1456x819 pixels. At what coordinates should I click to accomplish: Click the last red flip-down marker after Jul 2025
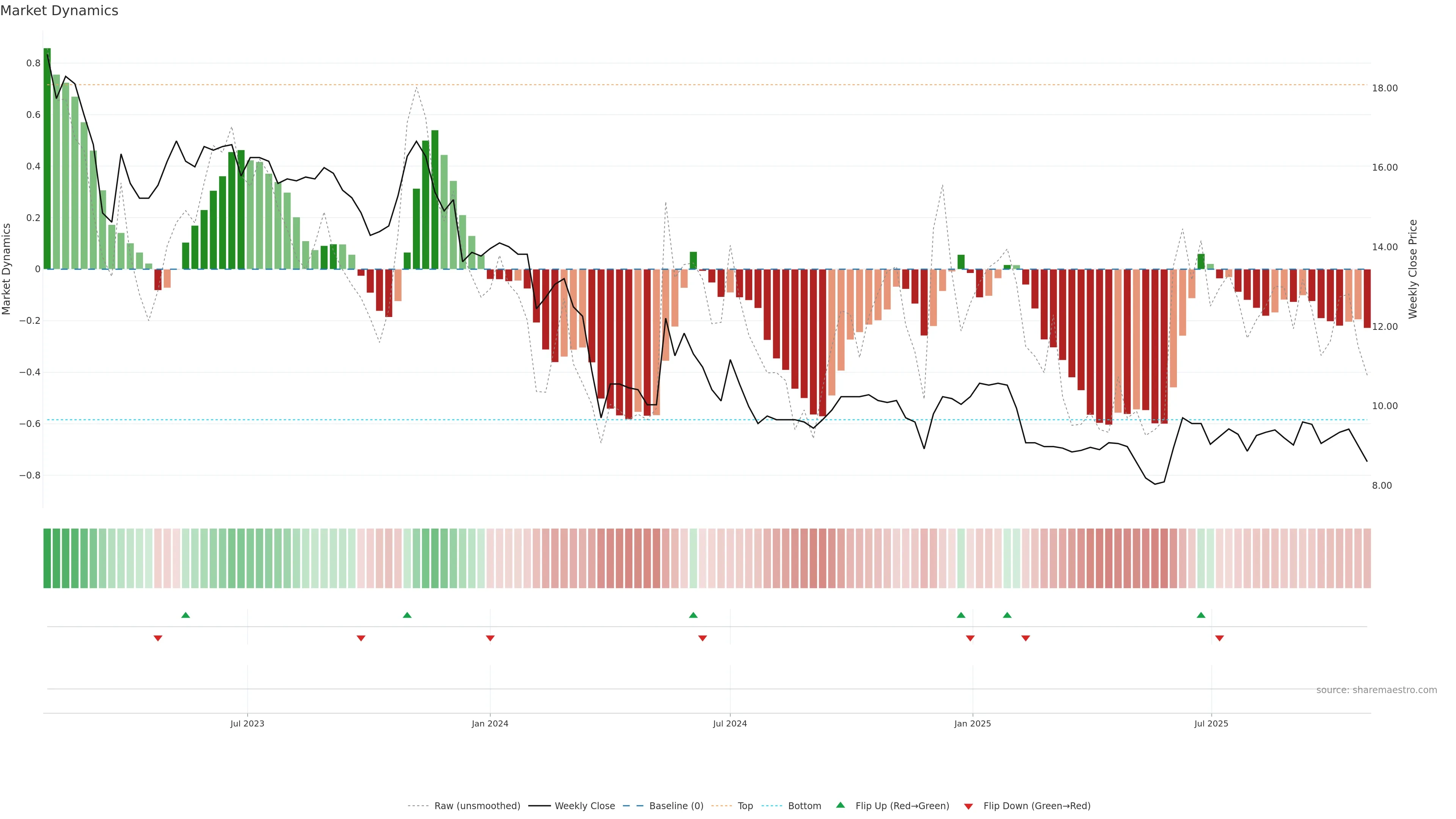pyautogui.click(x=1219, y=638)
